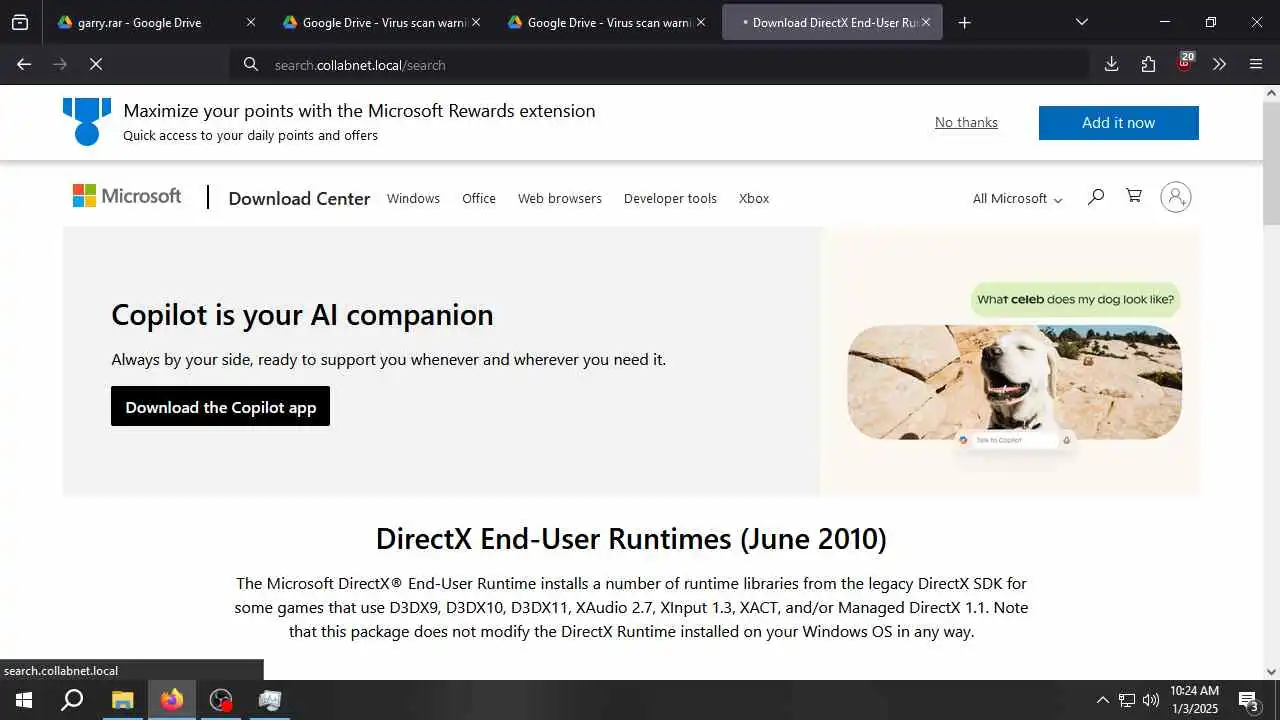1280x720 pixels.
Task: Expand the All Microsoft dropdown
Action: pyautogui.click(x=1017, y=198)
